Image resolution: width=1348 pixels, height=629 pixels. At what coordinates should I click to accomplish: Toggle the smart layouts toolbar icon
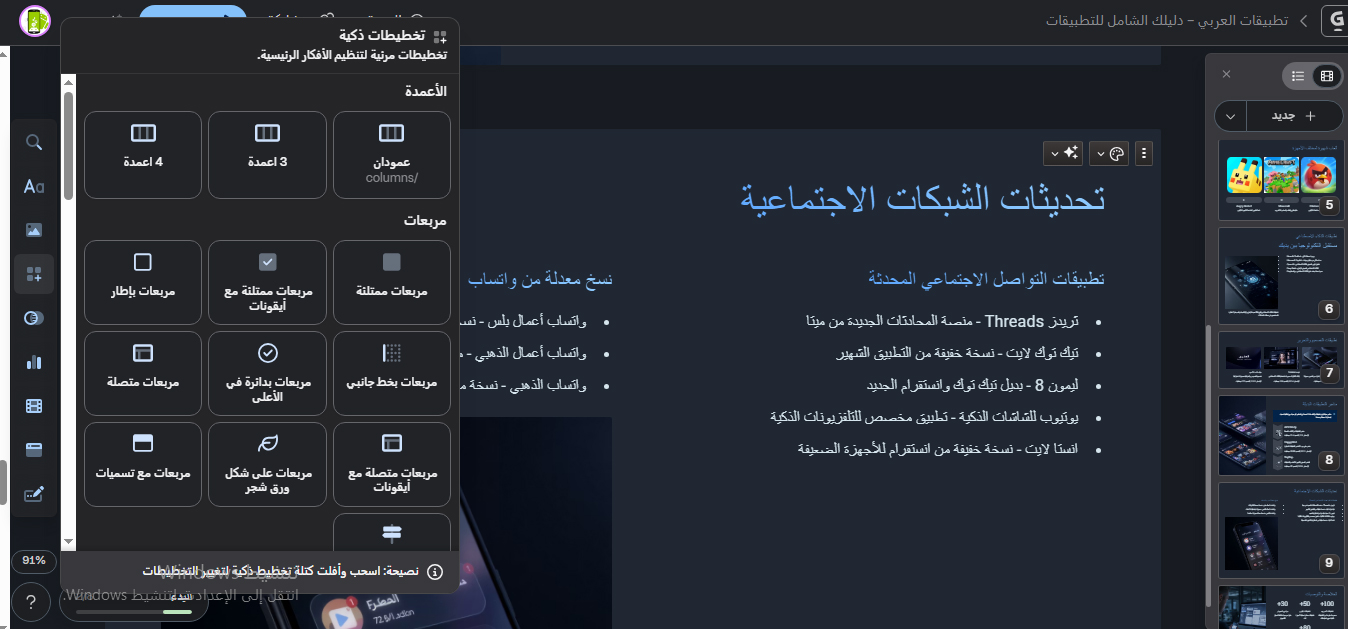34,274
